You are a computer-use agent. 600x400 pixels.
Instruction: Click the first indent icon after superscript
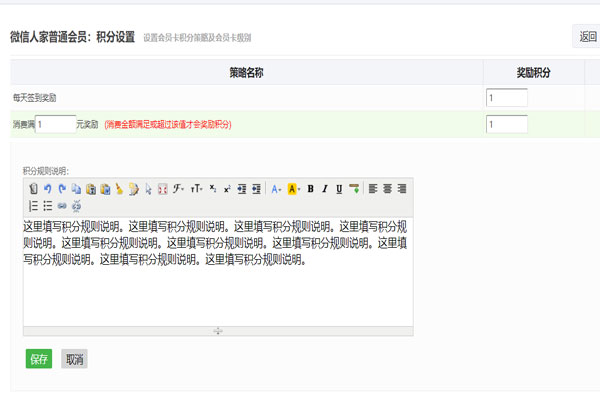point(241,189)
